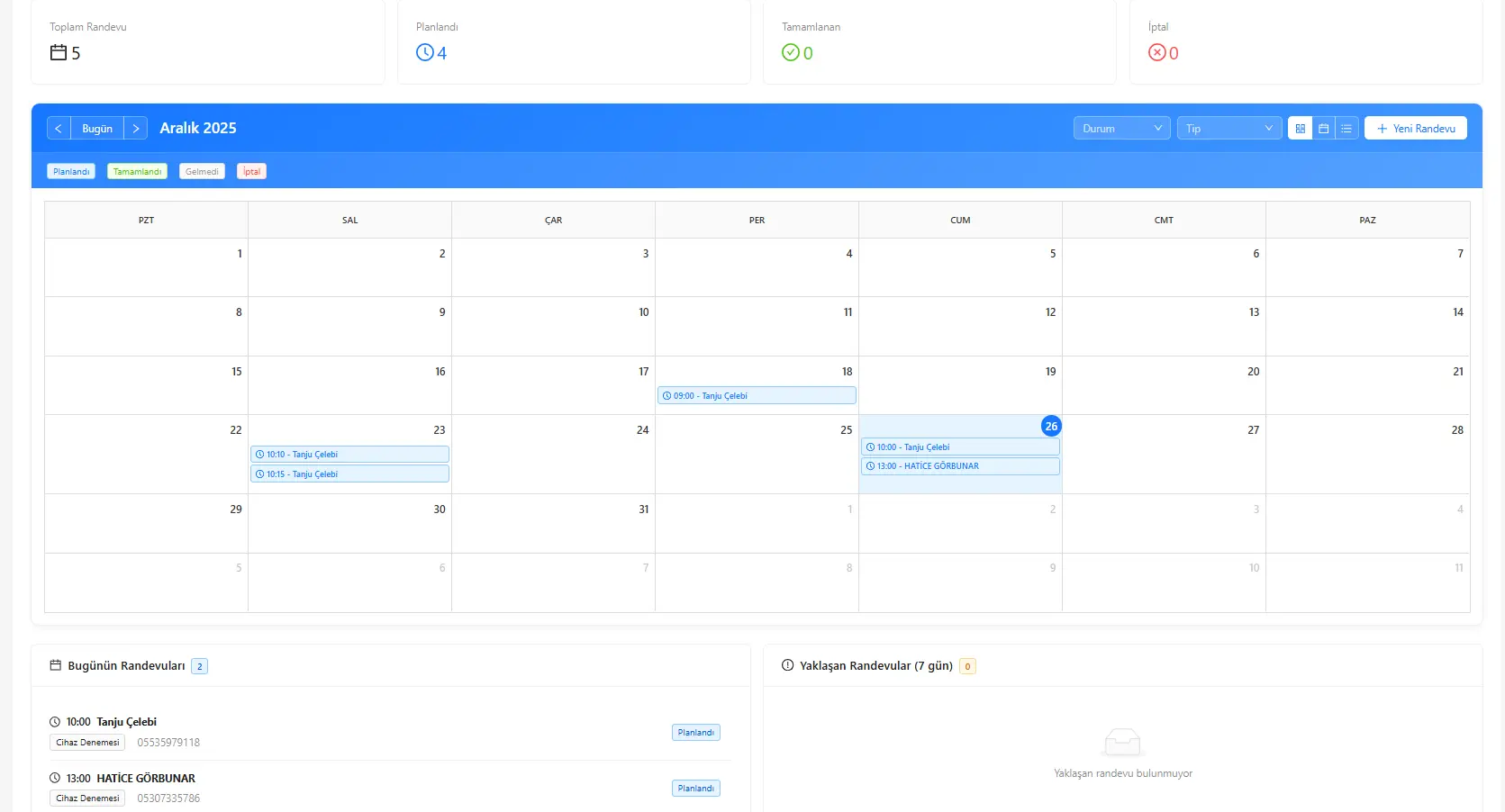Open the Tip filter dropdown

pyautogui.click(x=1228, y=129)
